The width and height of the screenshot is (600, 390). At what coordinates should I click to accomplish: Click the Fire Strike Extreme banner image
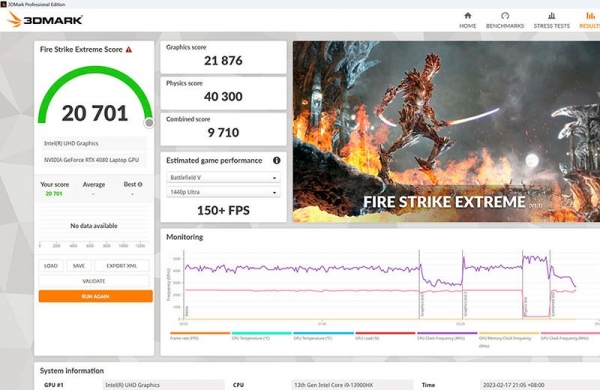(x=446, y=131)
